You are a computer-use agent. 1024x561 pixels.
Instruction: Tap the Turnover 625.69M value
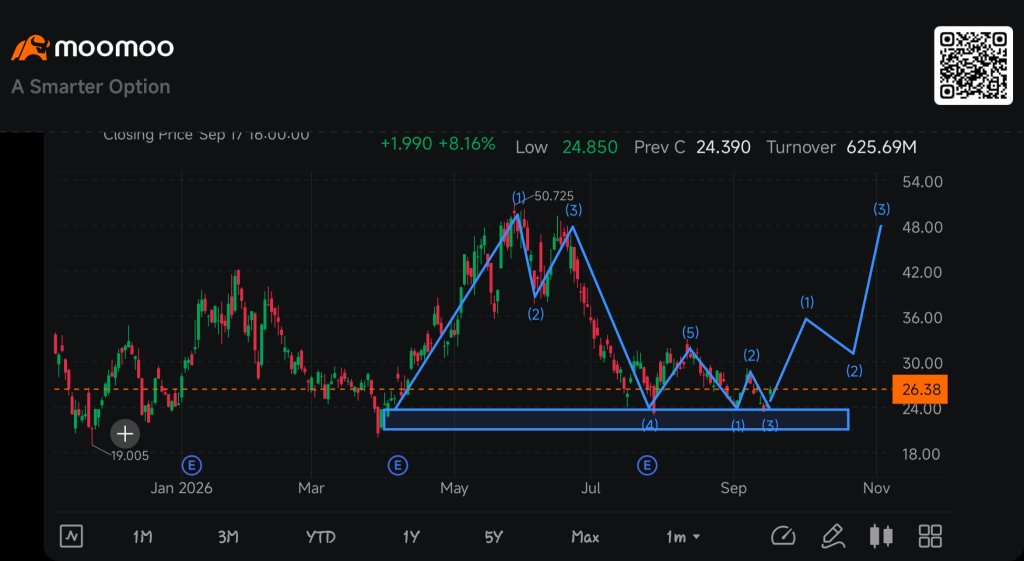[x=841, y=147]
